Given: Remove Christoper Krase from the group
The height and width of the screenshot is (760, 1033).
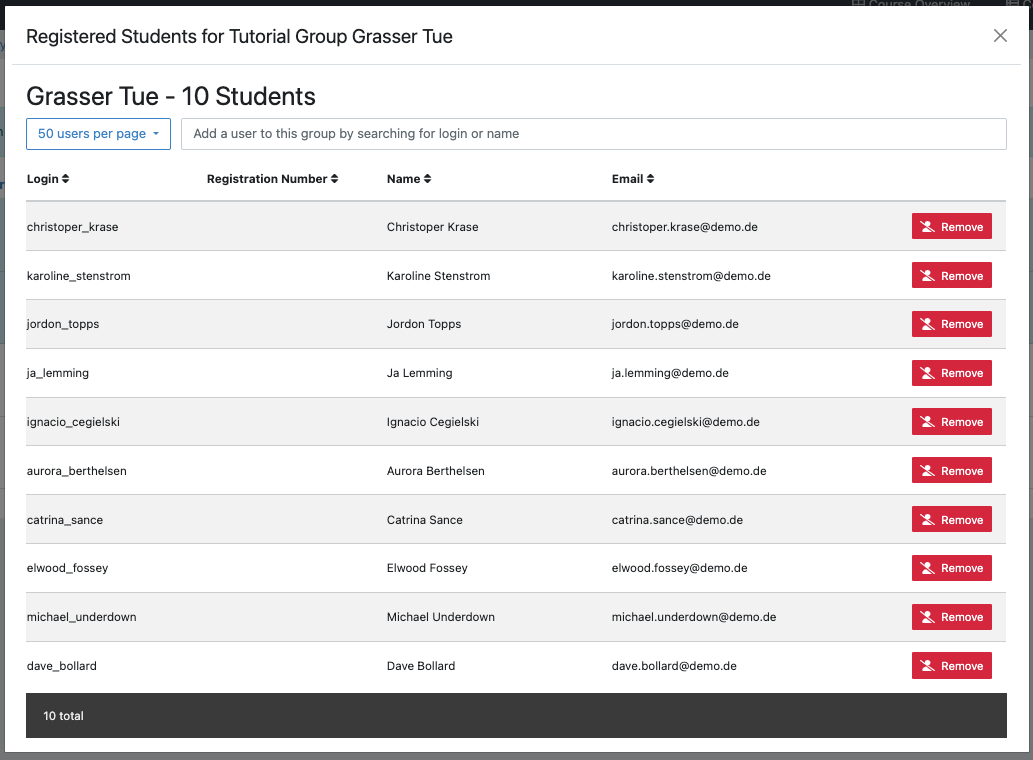Looking at the screenshot, I should click(x=951, y=227).
